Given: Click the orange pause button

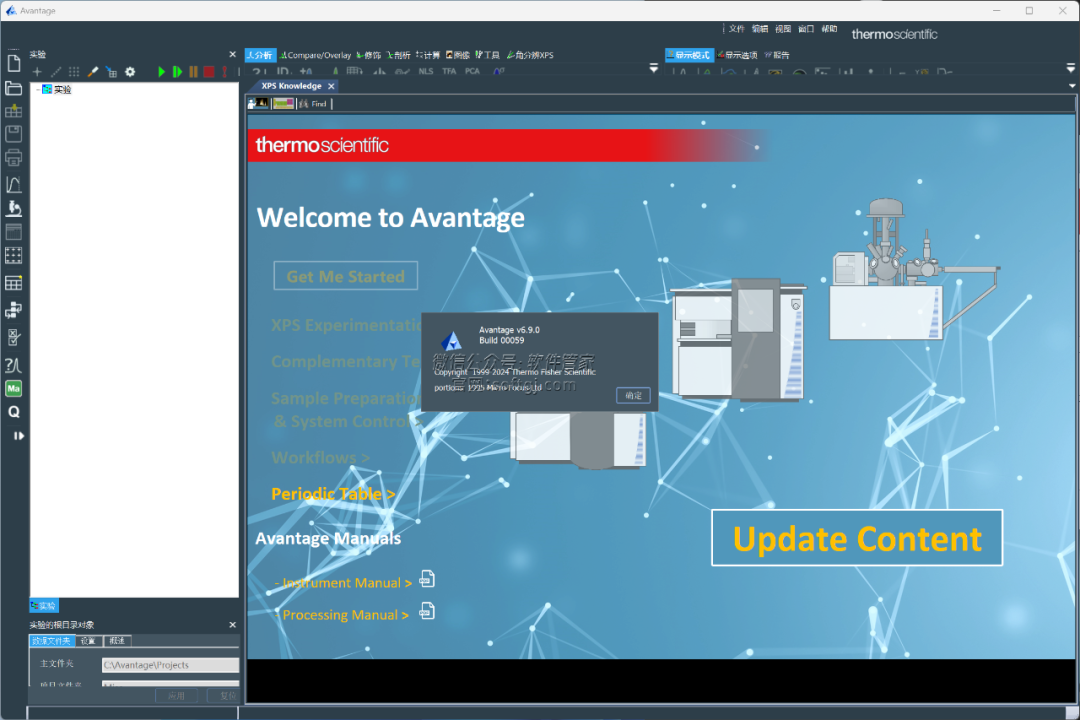Looking at the screenshot, I should click(194, 72).
